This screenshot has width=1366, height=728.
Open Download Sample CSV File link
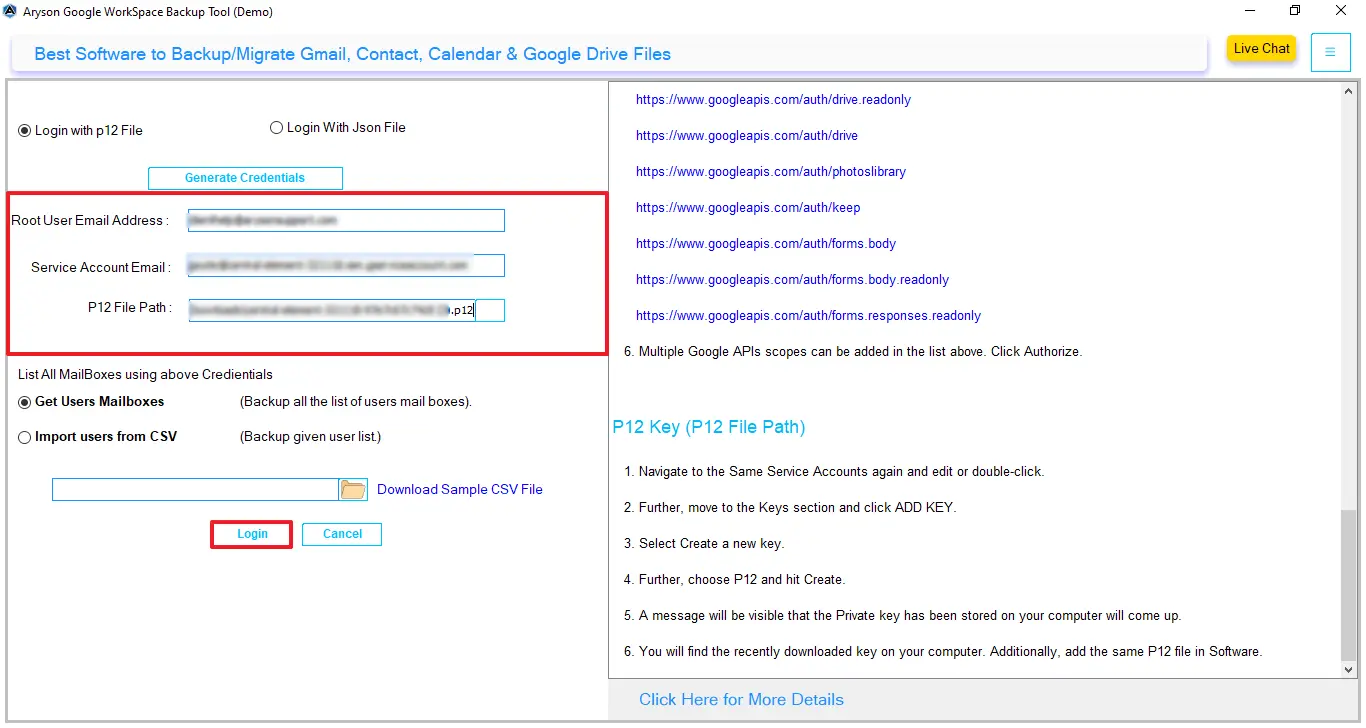(x=460, y=489)
